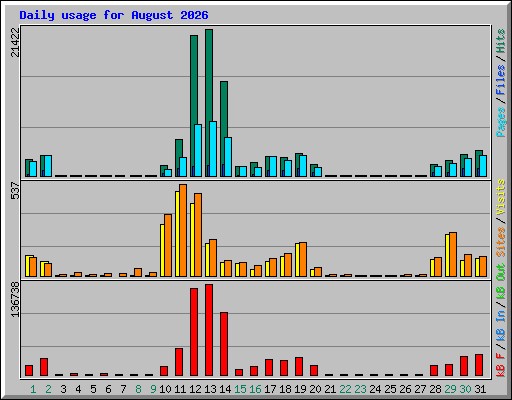Click the cyan Pages legend label
This screenshot has width=512, height=400.
pyautogui.click(x=501, y=122)
